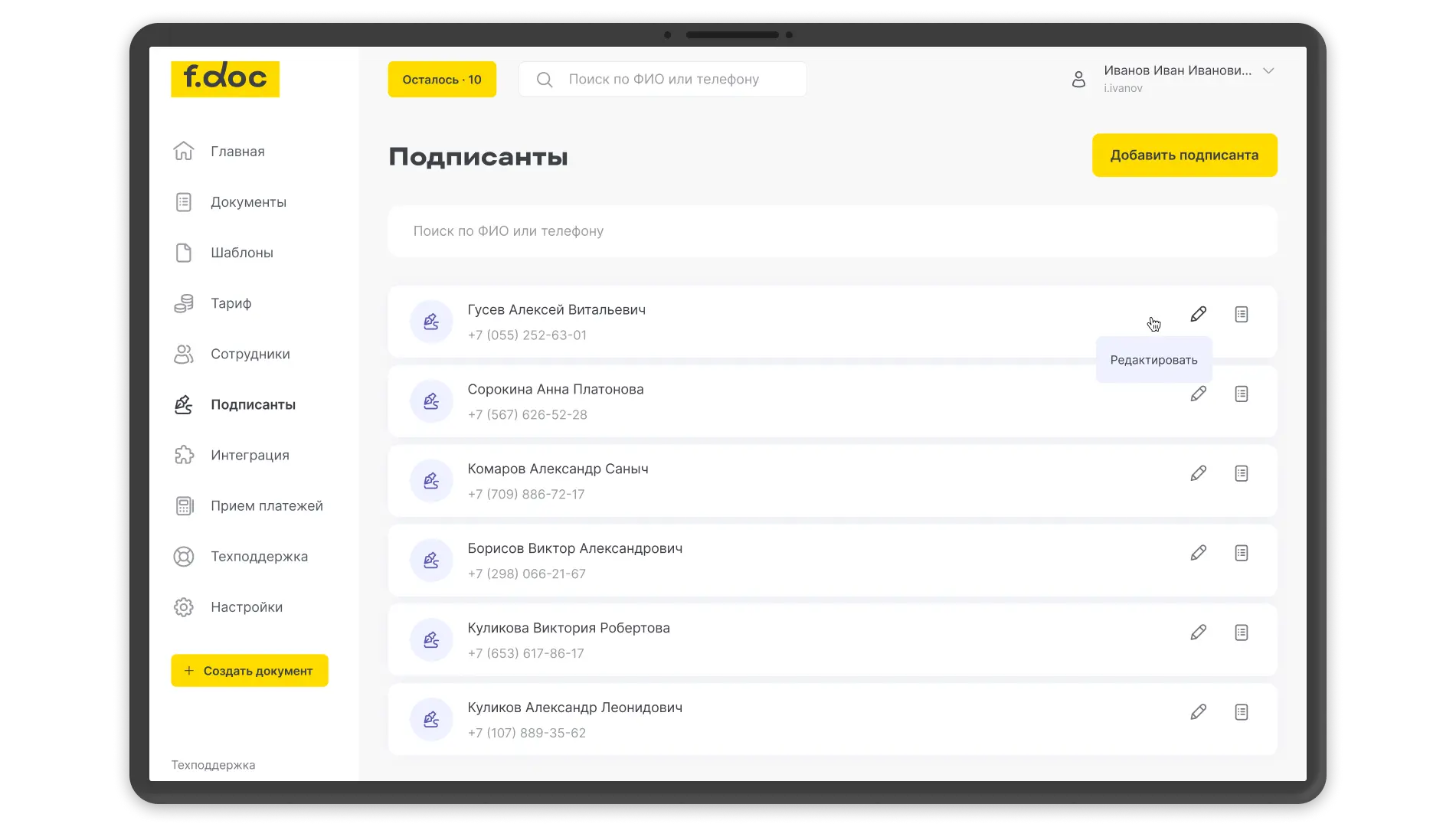Expand the Иванов Иван Иванович account dropdown
1456x827 pixels.
[1268, 71]
